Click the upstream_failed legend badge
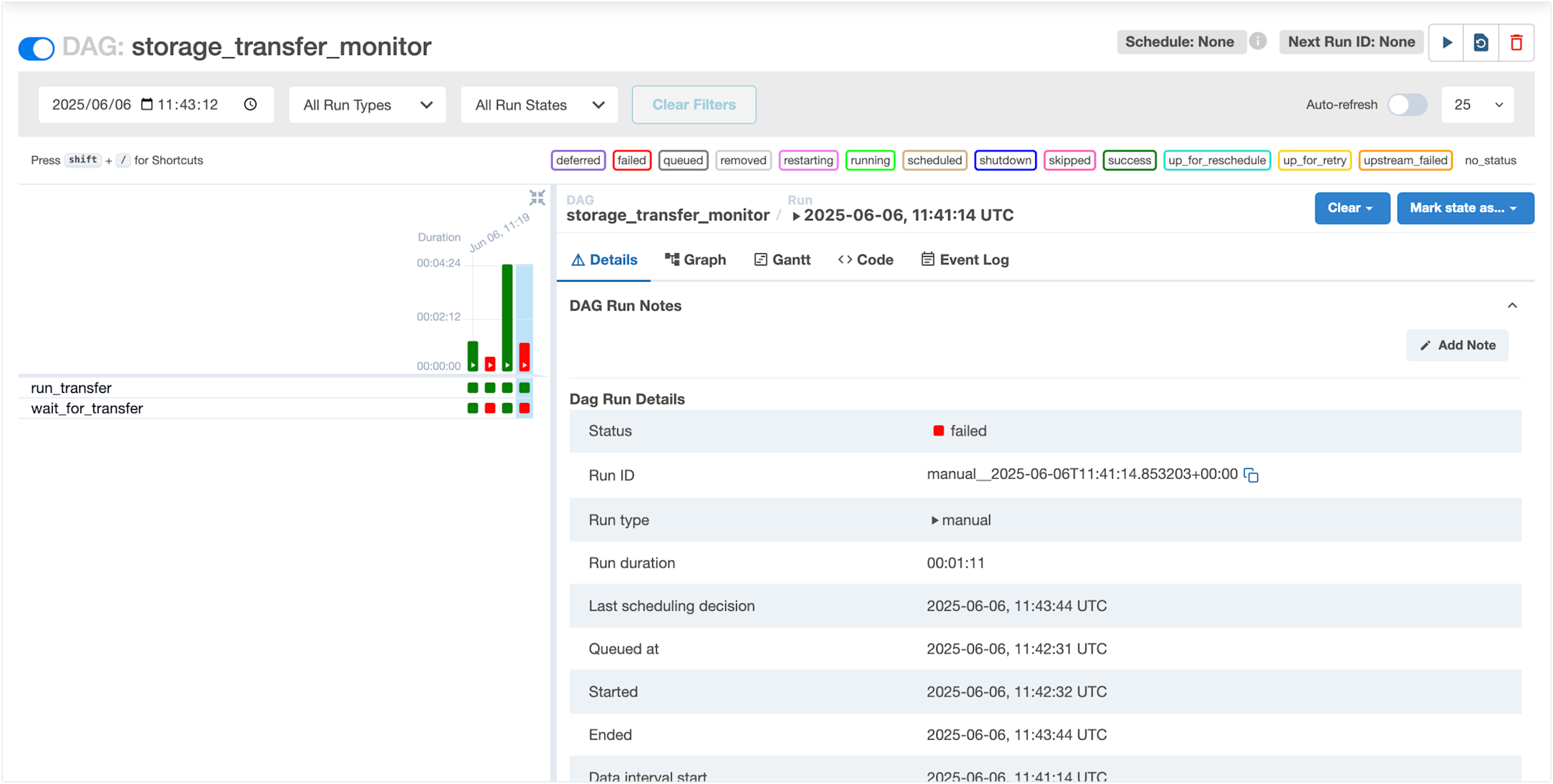The image size is (1553, 784). 1405,160
